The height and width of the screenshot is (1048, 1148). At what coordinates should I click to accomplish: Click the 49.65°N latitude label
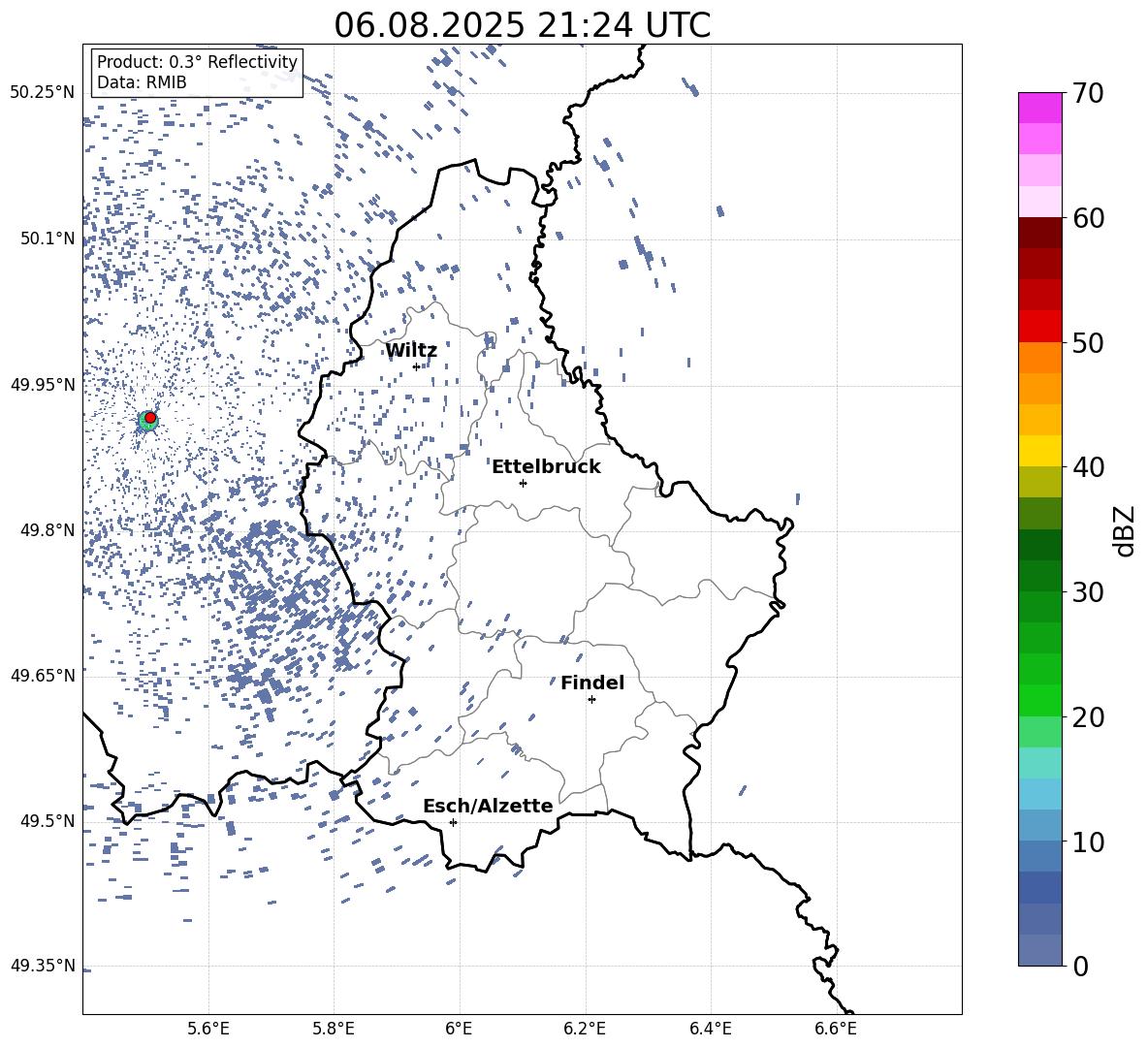coord(43,675)
